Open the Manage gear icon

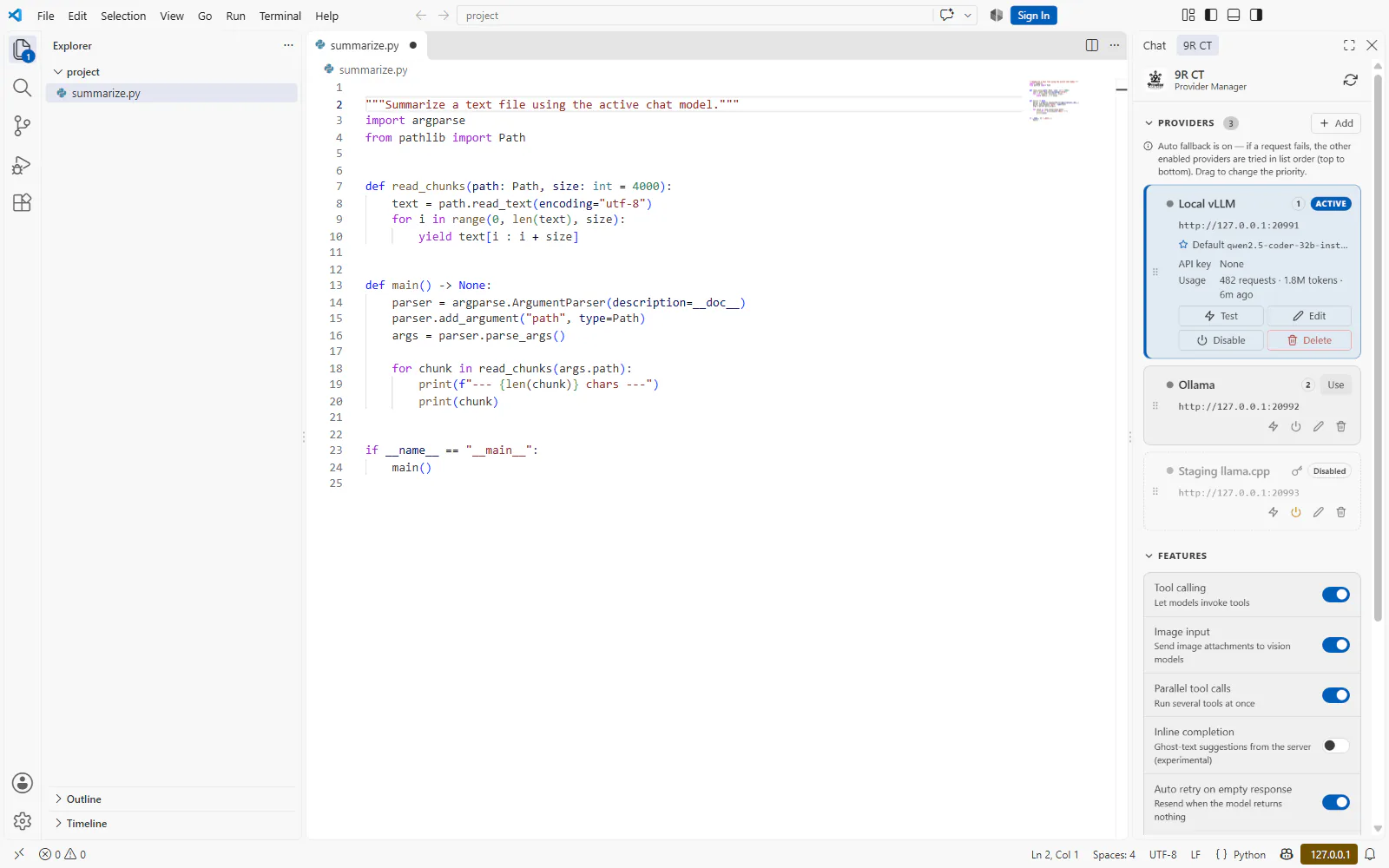pos(23,821)
